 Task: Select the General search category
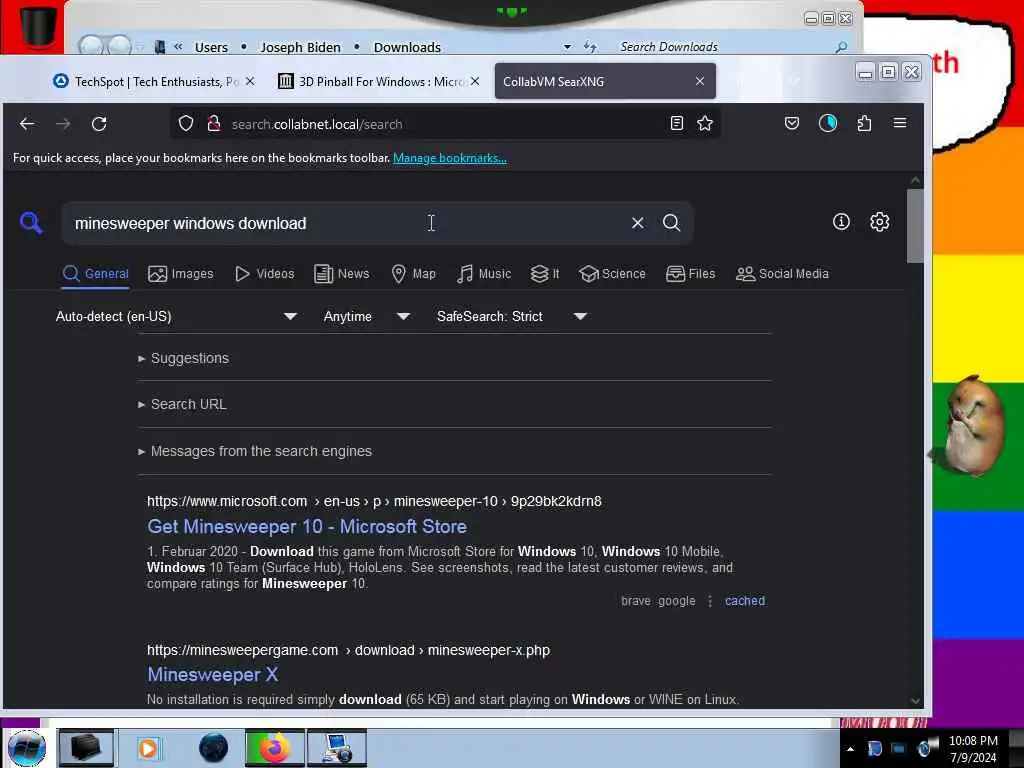click(x=95, y=274)
